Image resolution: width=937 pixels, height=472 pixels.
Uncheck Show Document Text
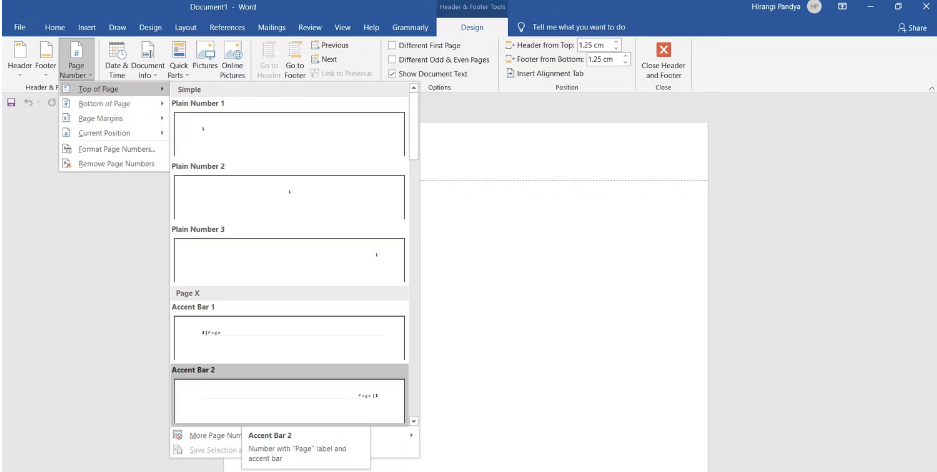click(x=392, y=74)
